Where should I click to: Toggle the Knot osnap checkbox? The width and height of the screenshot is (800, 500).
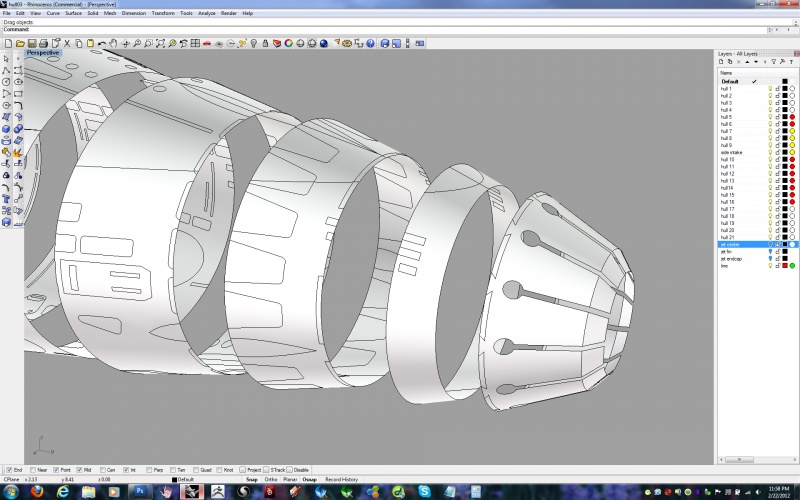click(219, 470)
